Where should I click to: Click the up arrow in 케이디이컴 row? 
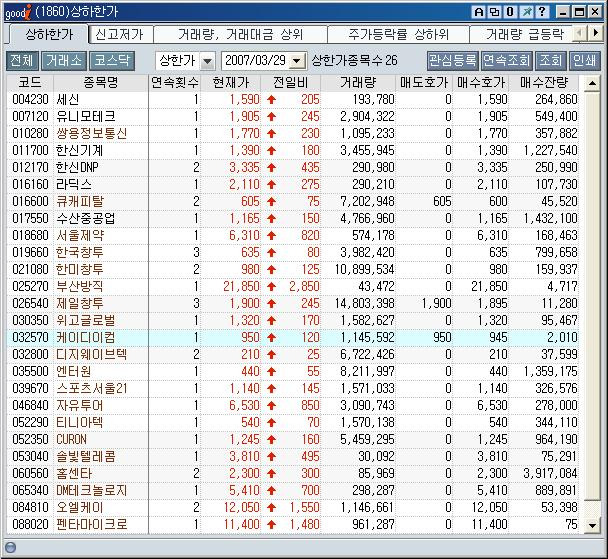271,338
